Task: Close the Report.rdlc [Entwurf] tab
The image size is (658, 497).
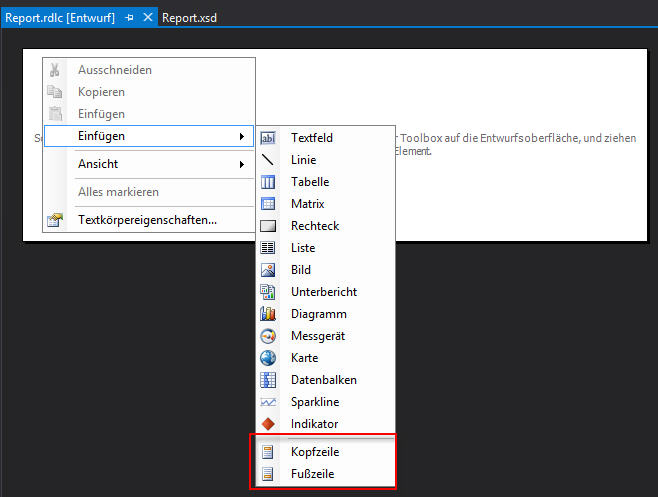Action: 148,18
